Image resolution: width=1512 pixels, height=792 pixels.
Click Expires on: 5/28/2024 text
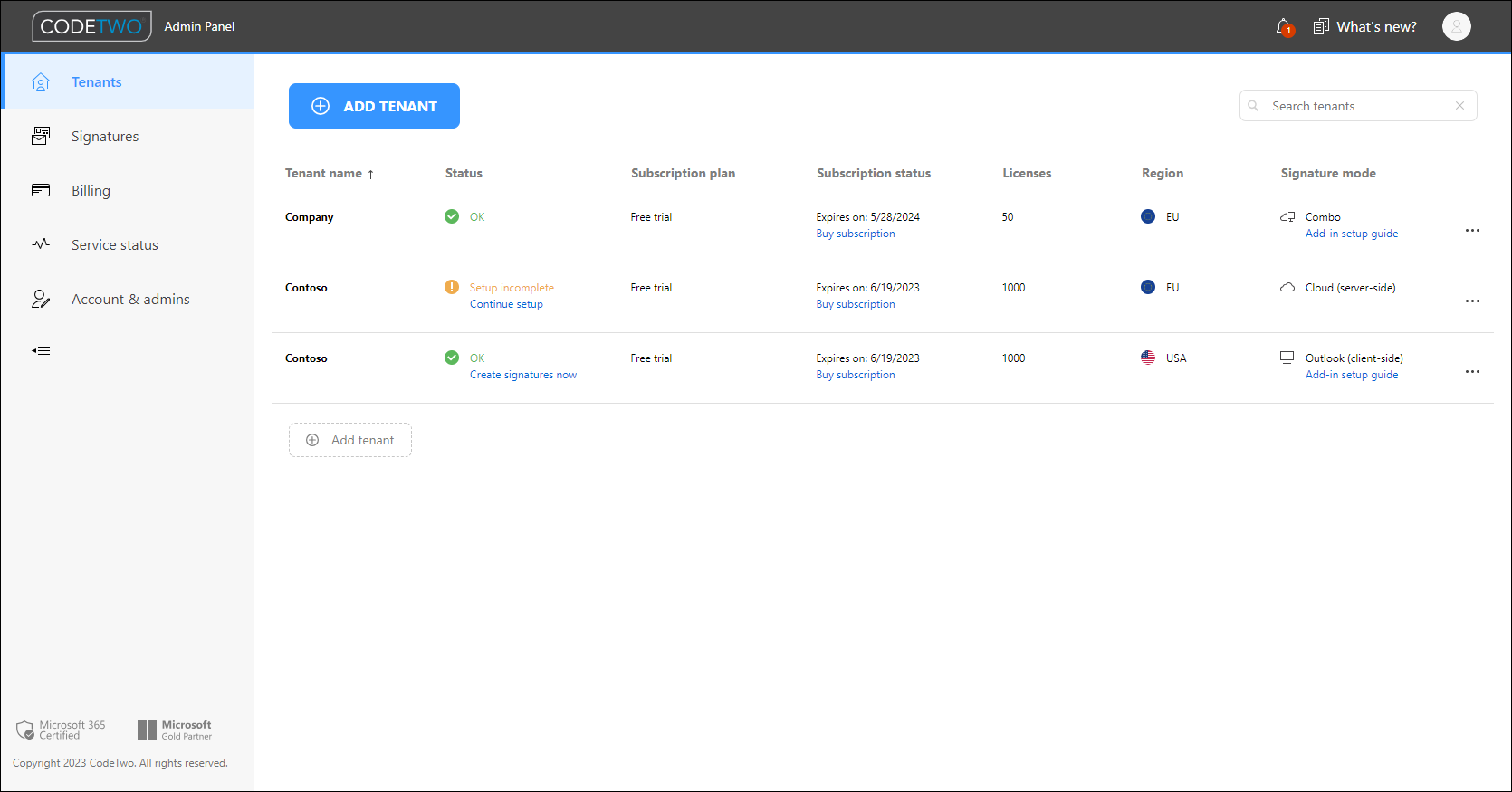click(868, 217)
